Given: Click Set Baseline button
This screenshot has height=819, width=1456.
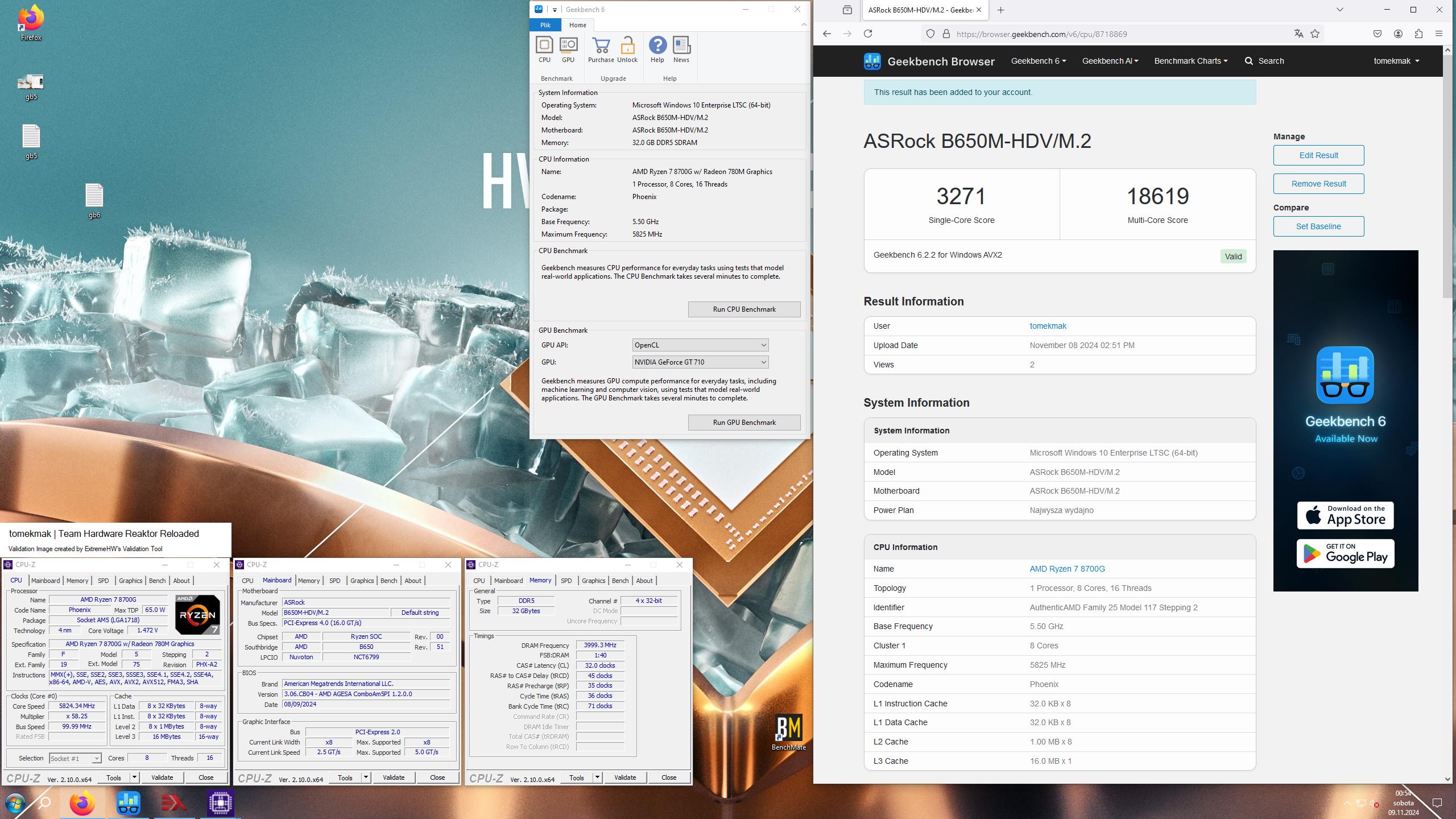Looking at the screenshot, I should pyautogui.click(x=1318, y=226).
